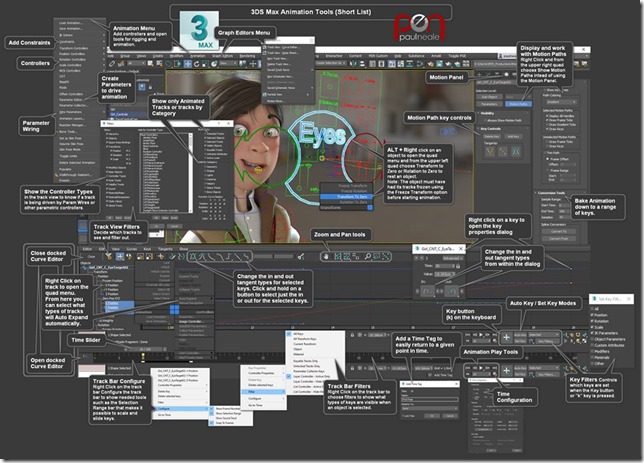Toggle Always Show Motion Path checkbox
644x463 pixels.
click(485, 120)
